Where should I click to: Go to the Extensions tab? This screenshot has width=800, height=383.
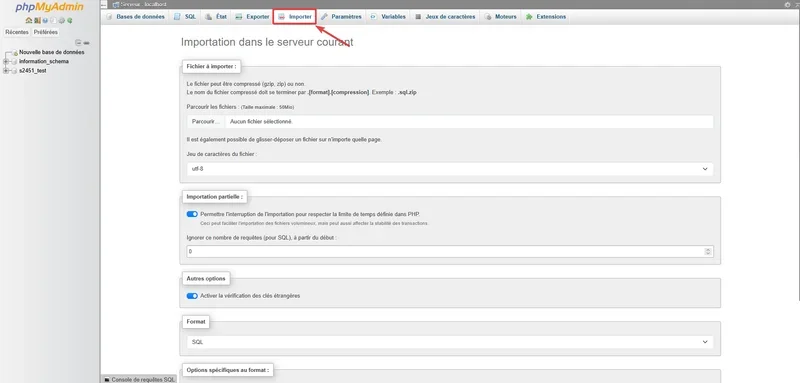point(546,17)
